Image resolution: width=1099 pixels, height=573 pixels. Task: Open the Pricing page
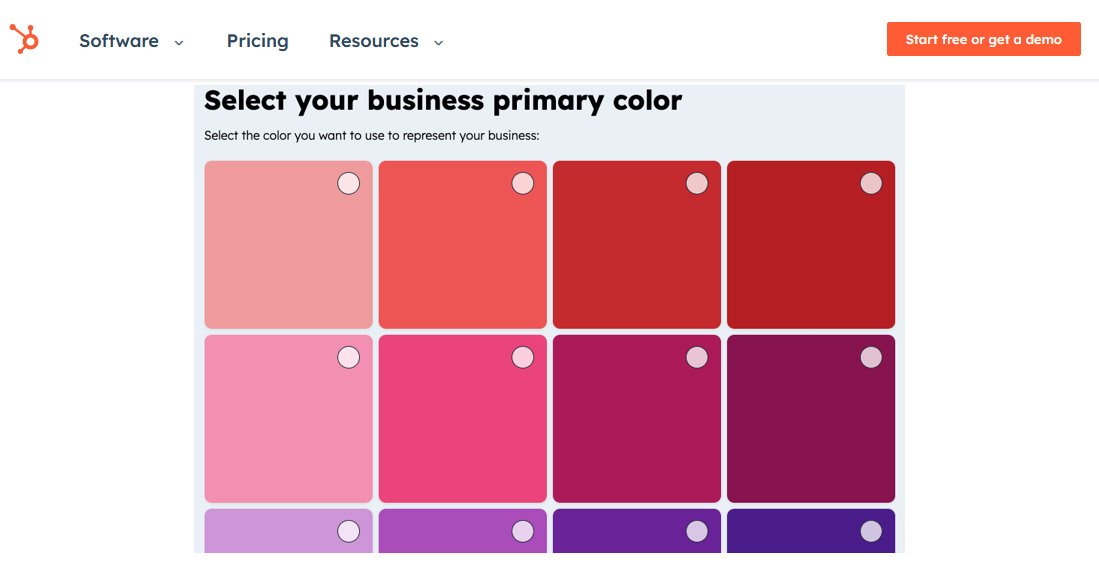(257, 41)
